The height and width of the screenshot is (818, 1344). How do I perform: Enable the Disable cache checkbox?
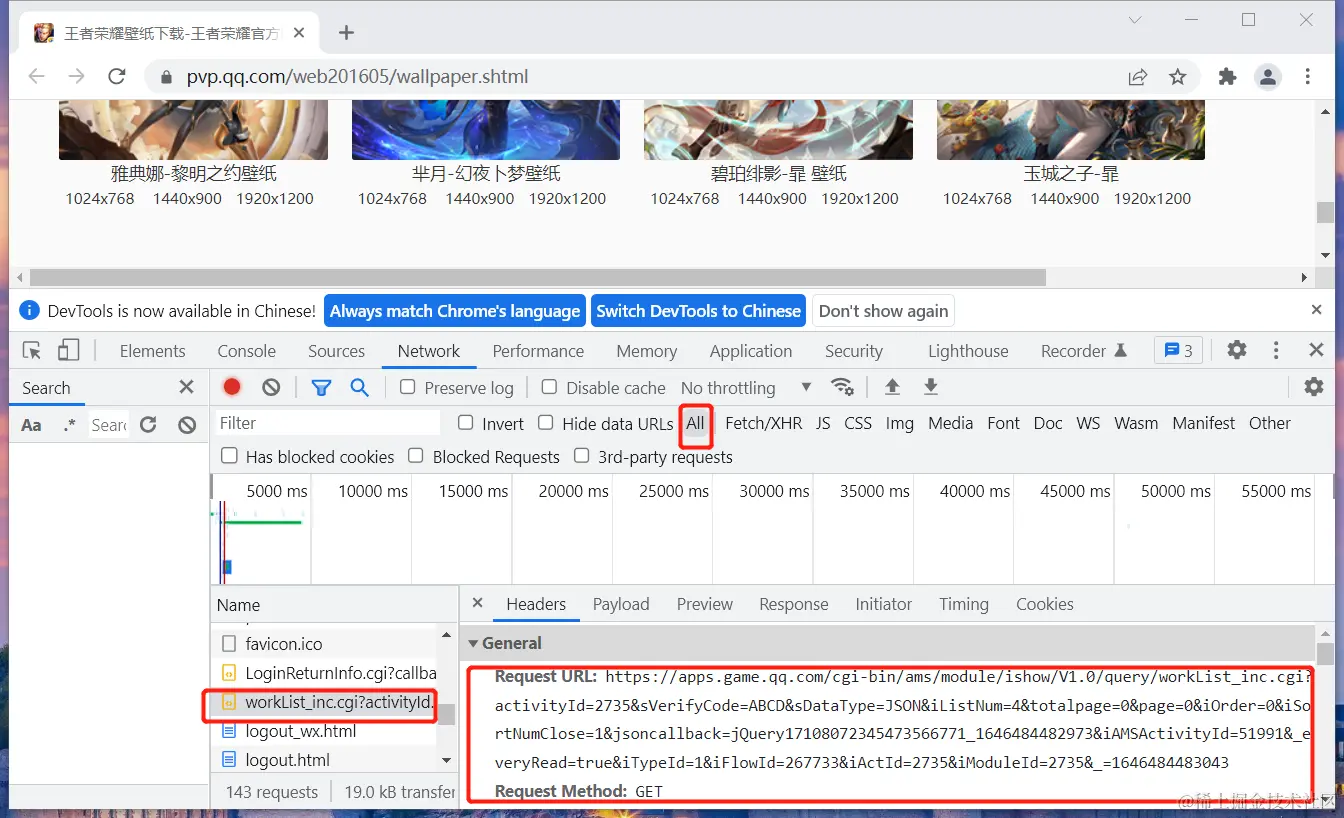click(549, 387)
